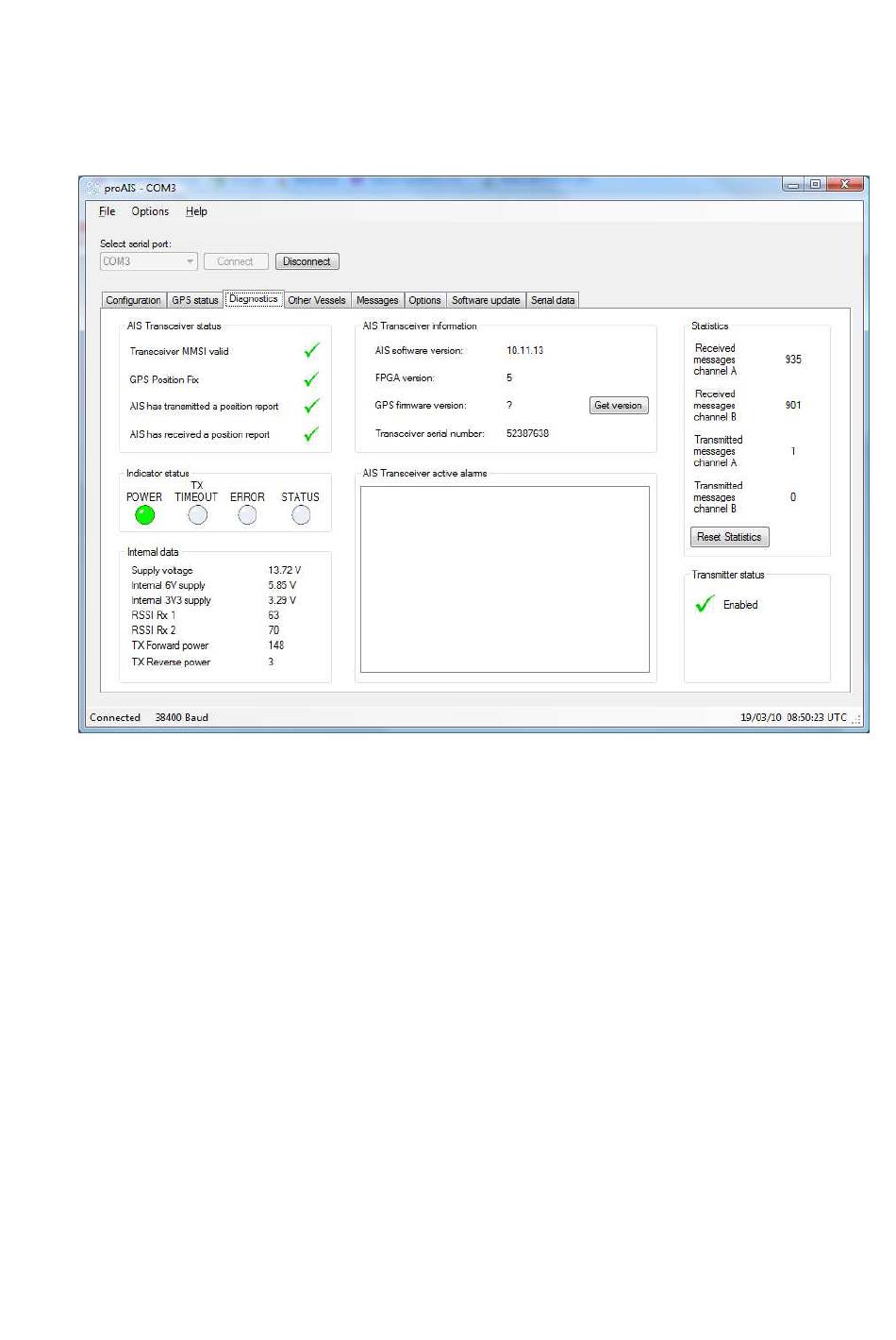This screenshot has width=896, height=1340.
Task: Click Received messages channel B count 901
Action: point(793,405)
